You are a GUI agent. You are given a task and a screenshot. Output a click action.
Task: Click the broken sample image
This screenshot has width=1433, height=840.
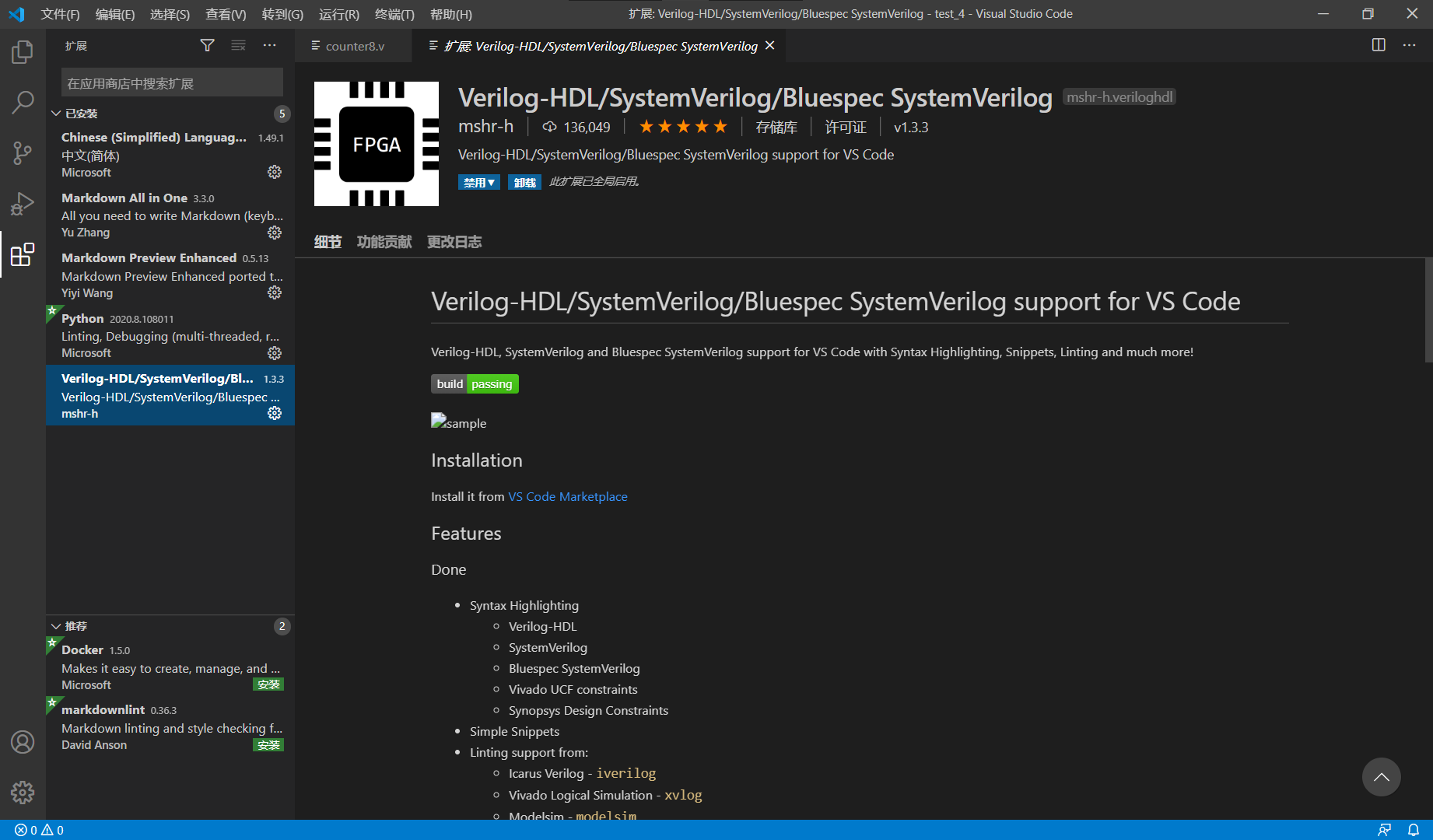[x=459, y=422]
